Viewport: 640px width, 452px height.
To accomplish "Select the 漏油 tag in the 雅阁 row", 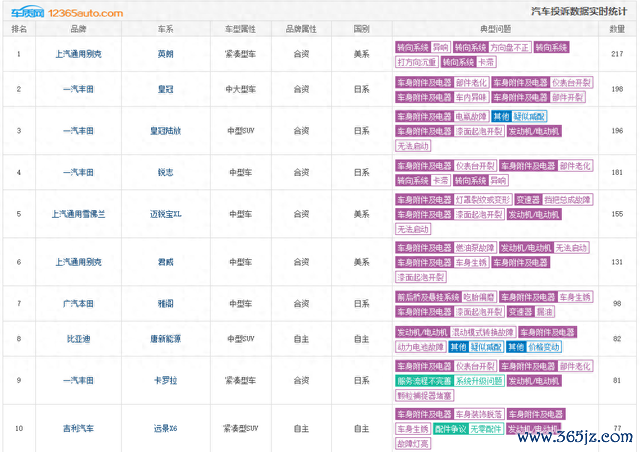I will tap(544, 312).
